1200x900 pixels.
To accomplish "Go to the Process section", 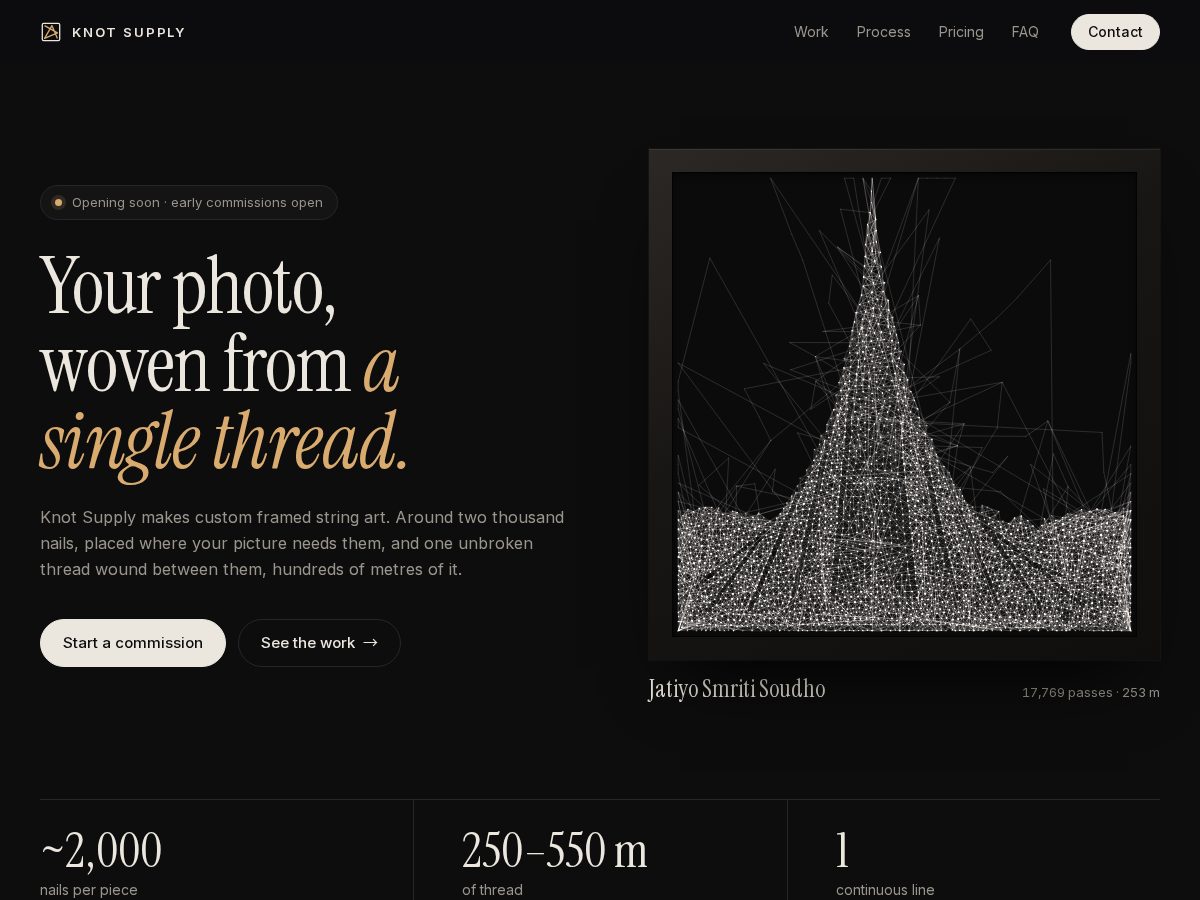I will [884, 32].
